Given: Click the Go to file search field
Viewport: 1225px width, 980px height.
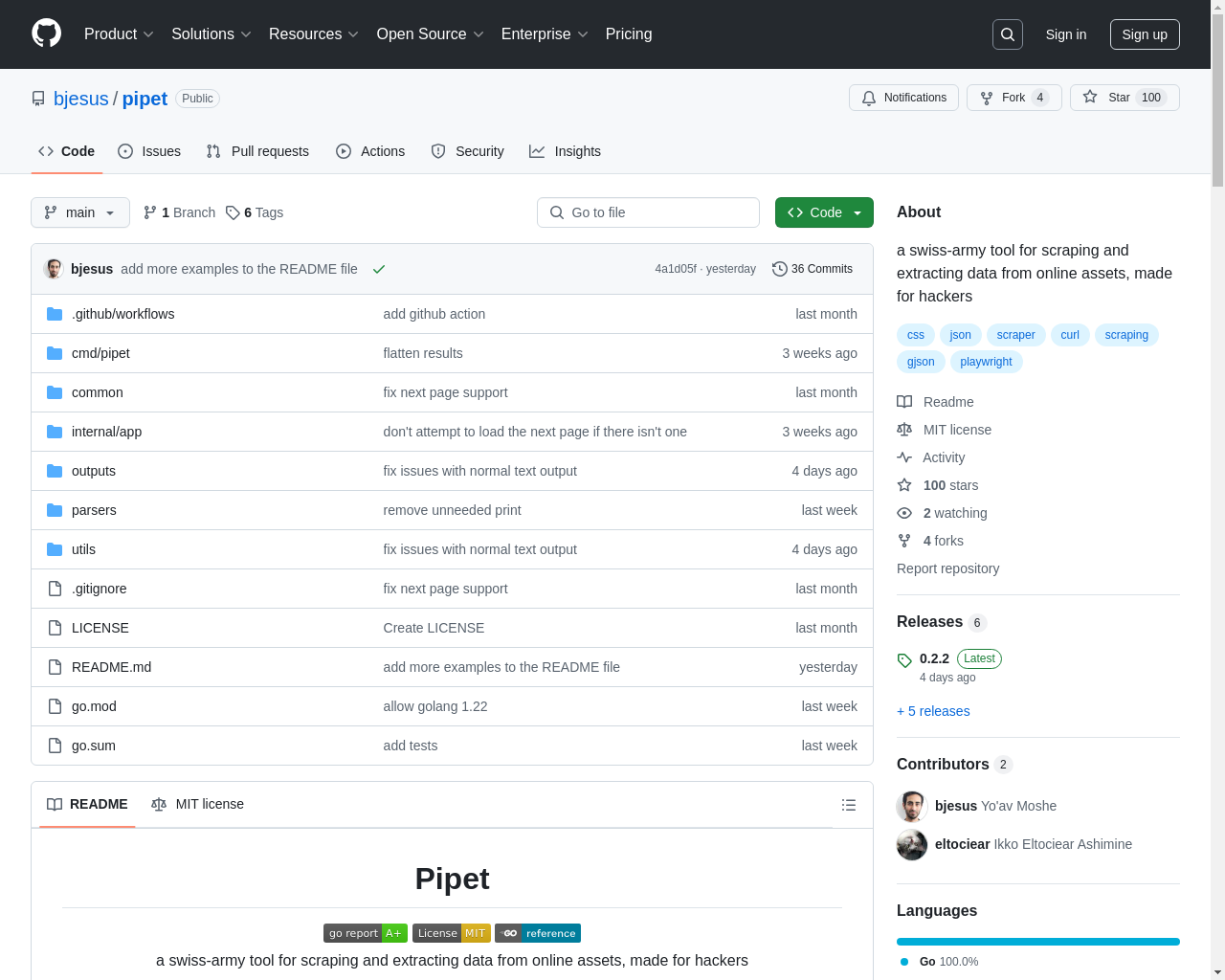Looking at the screenshot, I should [x=648, y=212].
